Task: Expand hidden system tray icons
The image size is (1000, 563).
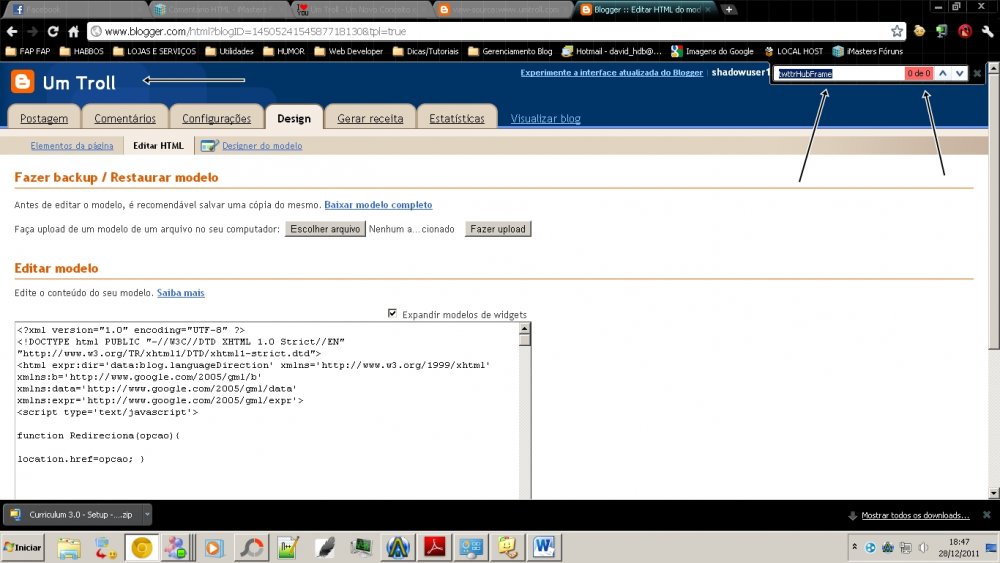Action: tap(856, 547)
